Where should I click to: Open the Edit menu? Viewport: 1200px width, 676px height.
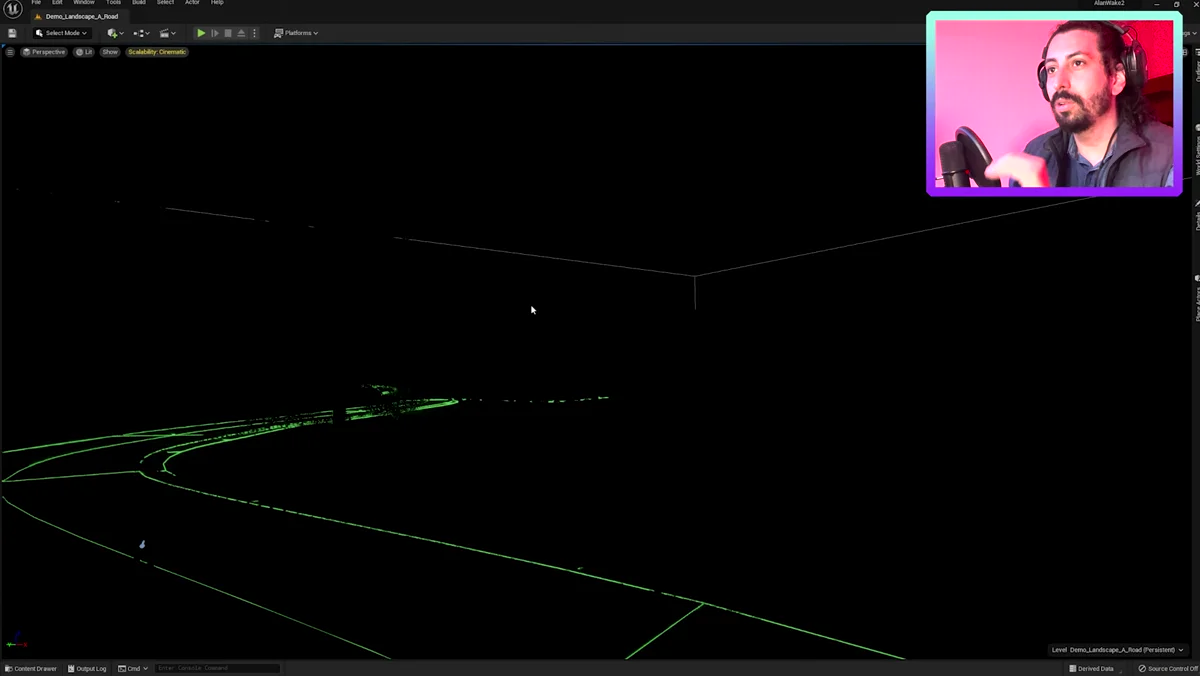point(57,3)
